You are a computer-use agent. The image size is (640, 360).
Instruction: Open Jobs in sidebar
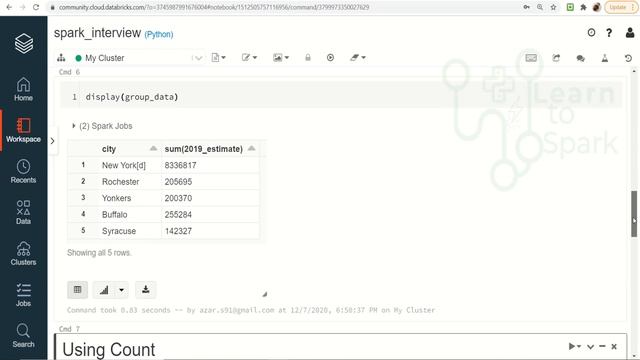pyautogui.click(x=23, y=295)
